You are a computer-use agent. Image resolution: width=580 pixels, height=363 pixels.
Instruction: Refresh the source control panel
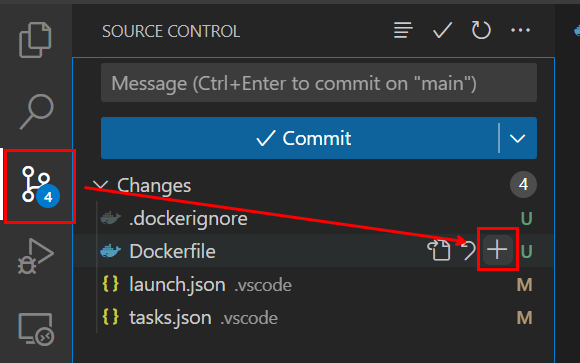481,30
